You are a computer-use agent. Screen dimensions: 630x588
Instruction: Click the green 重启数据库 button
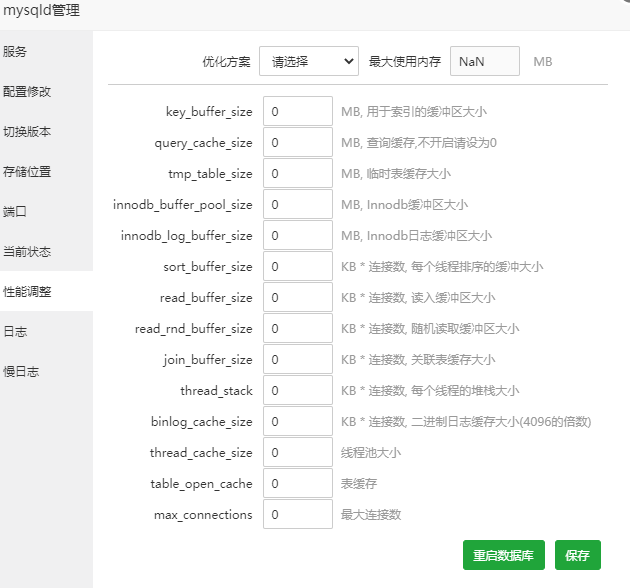pos(503,555)
